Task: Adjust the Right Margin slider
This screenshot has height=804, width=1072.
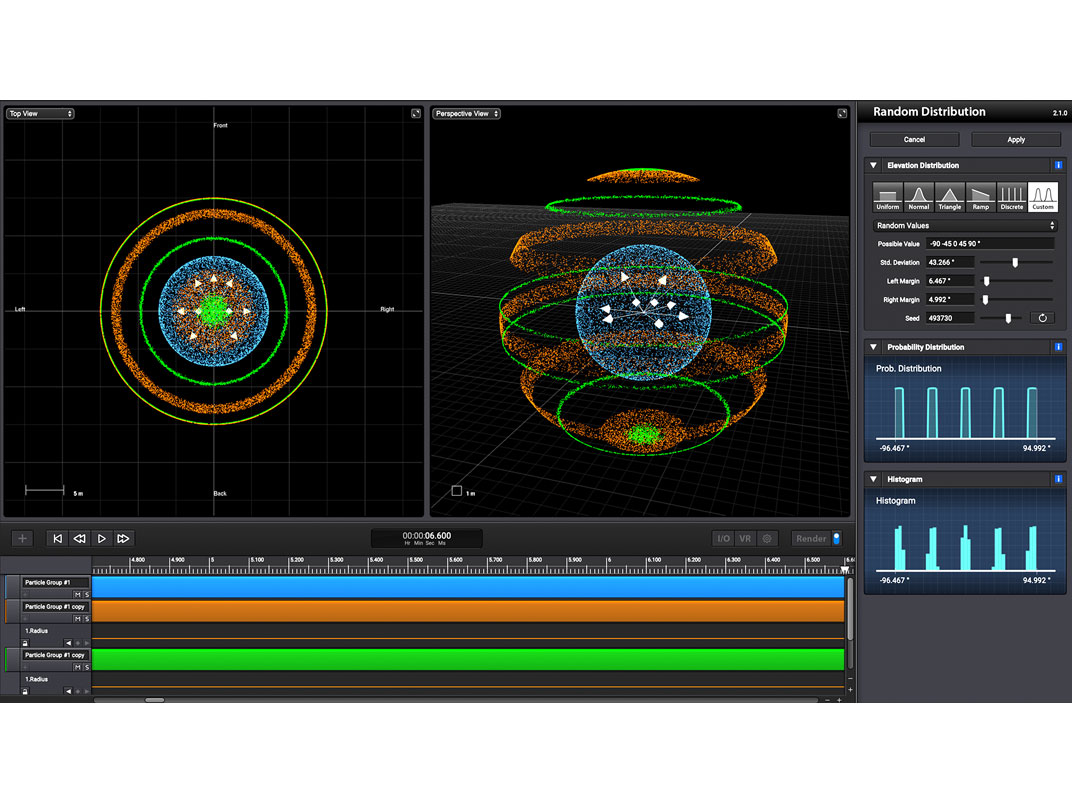Action: [985, 299]
